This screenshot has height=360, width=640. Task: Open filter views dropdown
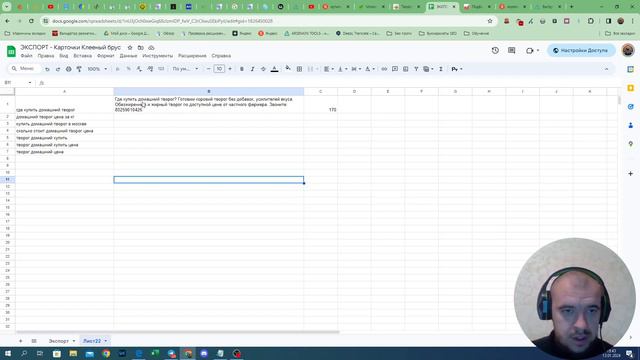point(428,69)
